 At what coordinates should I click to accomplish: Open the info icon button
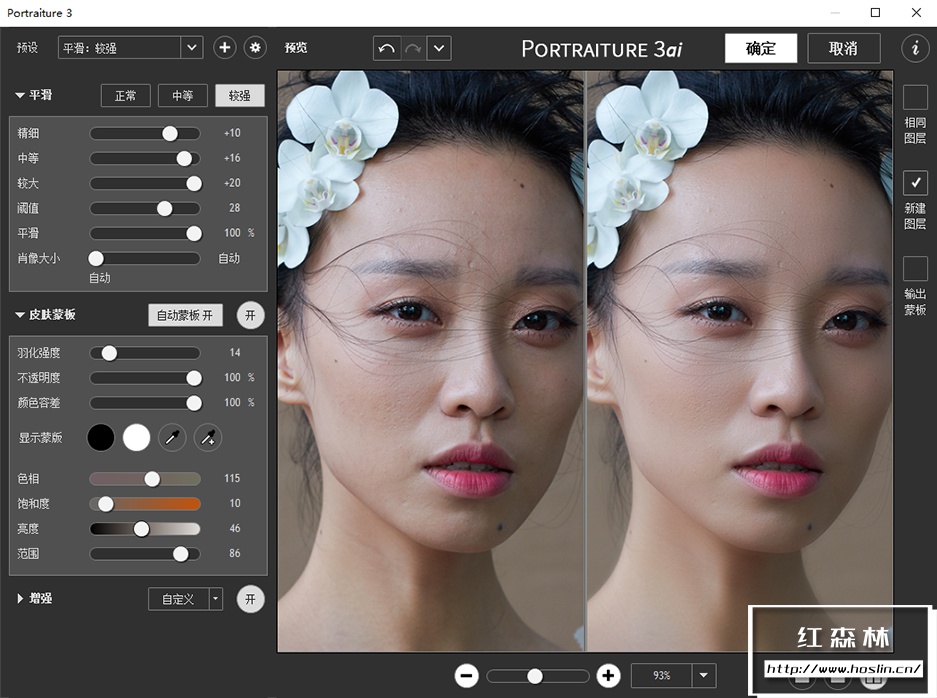[x=914, y=48]
